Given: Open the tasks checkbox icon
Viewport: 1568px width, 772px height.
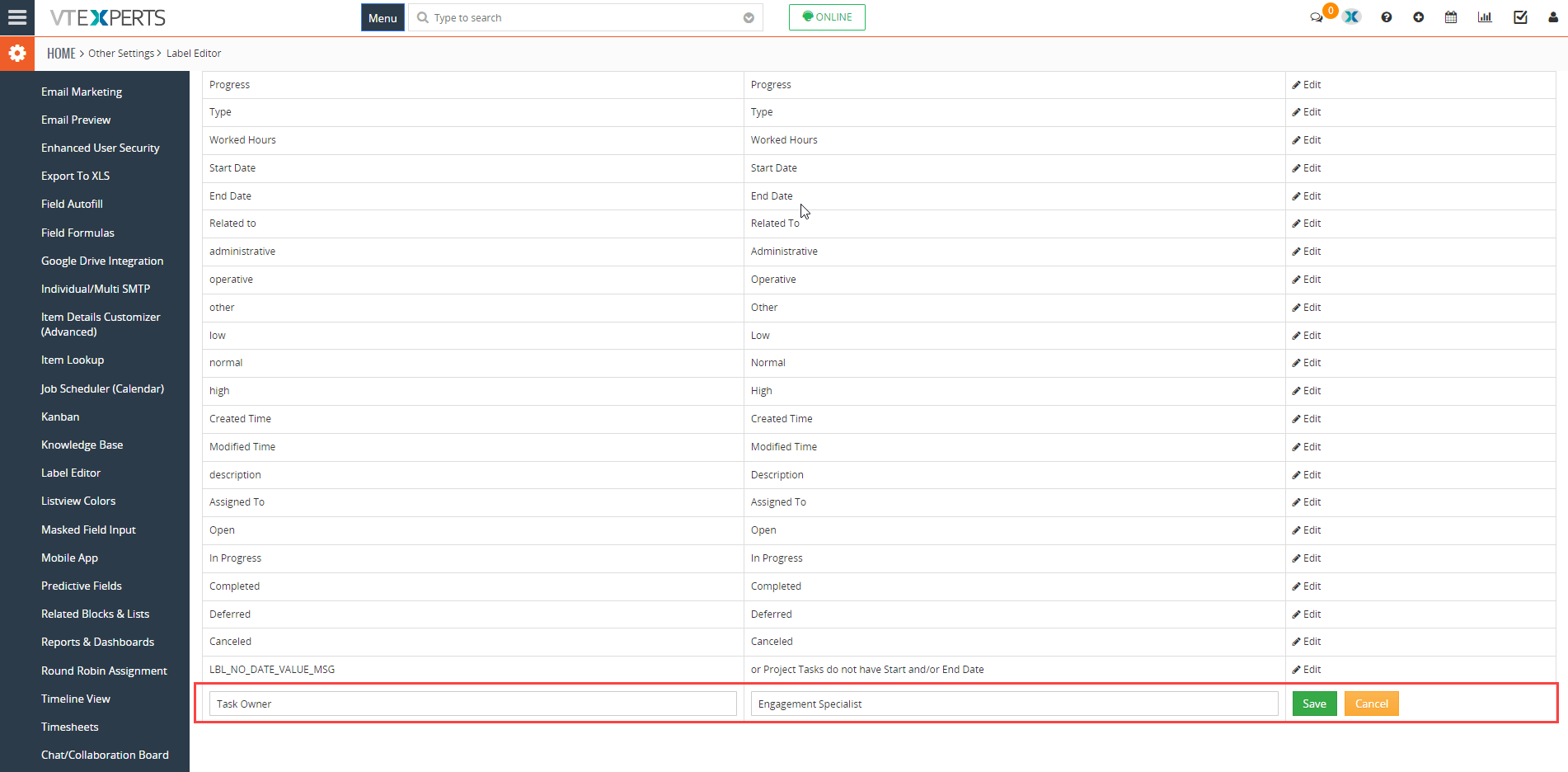Looking at the screenshot, I should (1520, 17).
